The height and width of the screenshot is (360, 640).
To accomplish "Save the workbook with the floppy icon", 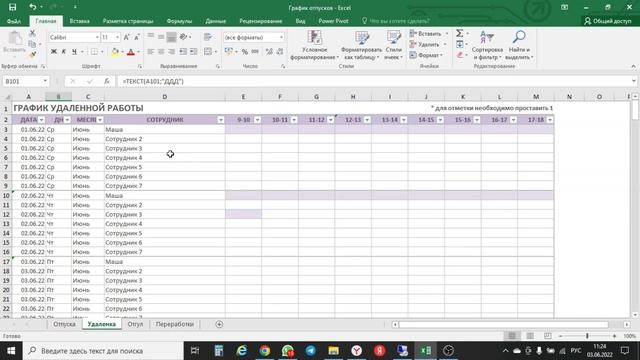I will (13, 7).
